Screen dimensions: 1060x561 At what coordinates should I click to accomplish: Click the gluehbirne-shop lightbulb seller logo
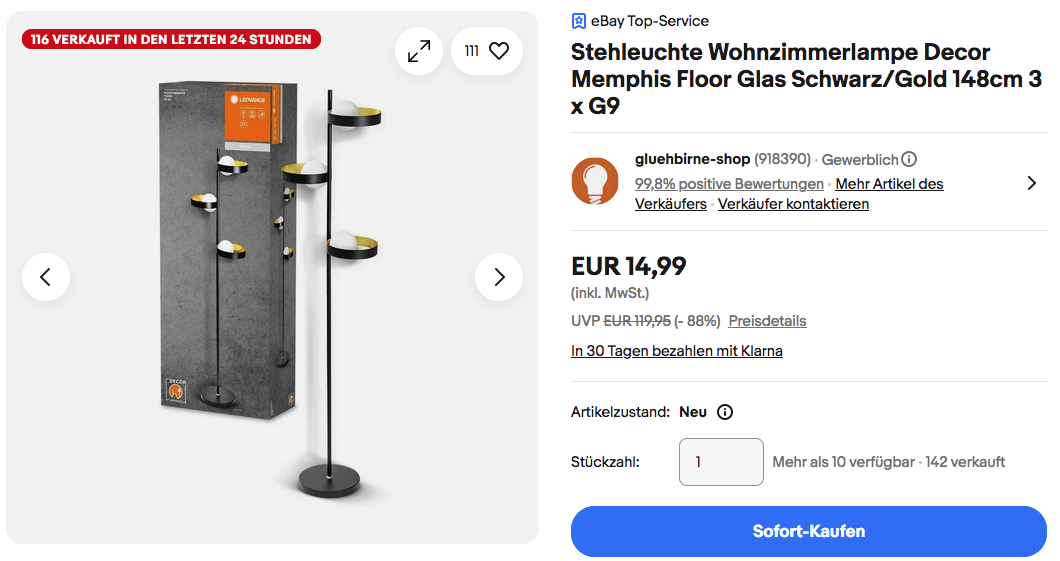[x=595, y=181]
